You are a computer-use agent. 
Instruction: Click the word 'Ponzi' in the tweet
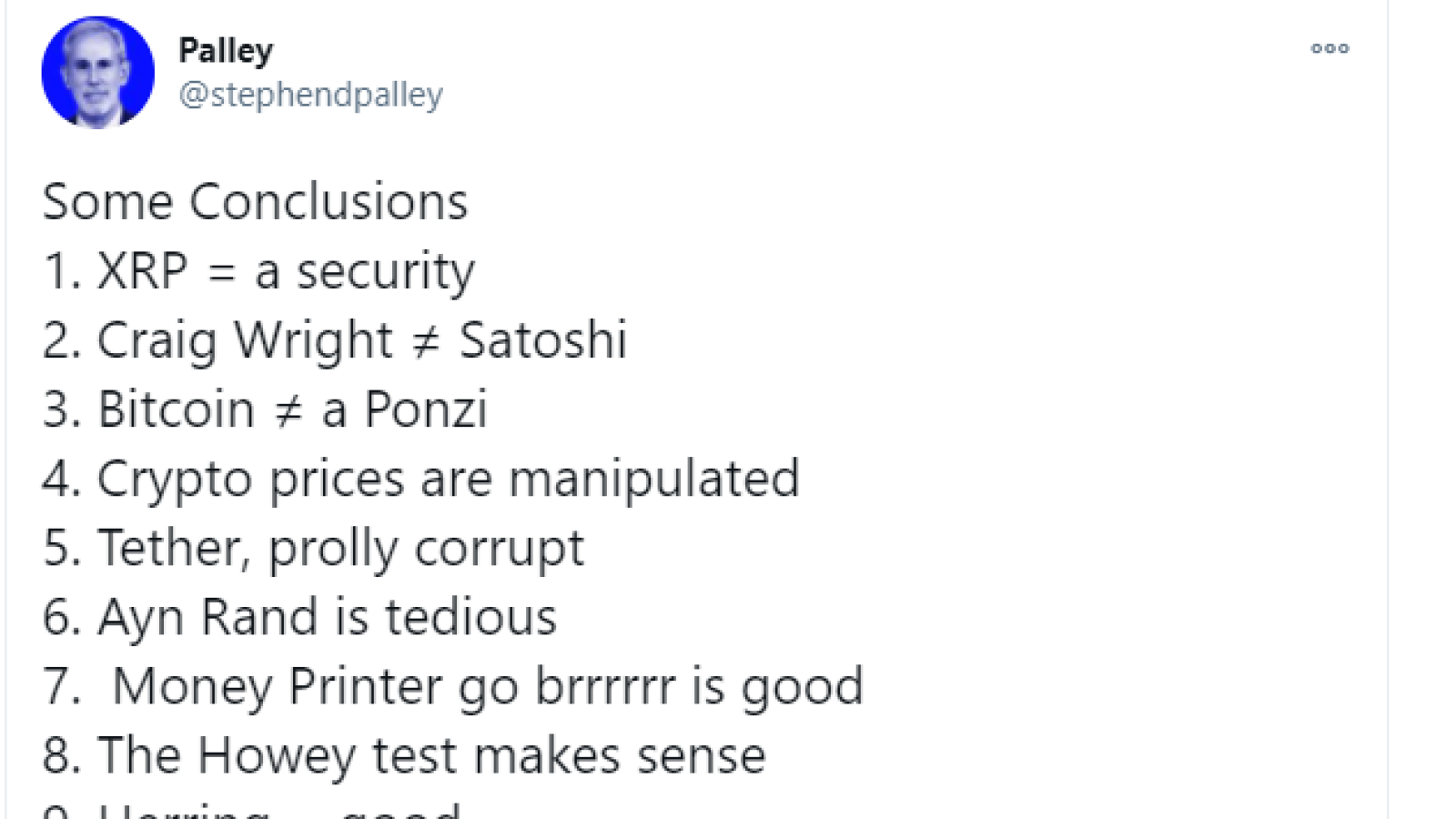(426, 409)
